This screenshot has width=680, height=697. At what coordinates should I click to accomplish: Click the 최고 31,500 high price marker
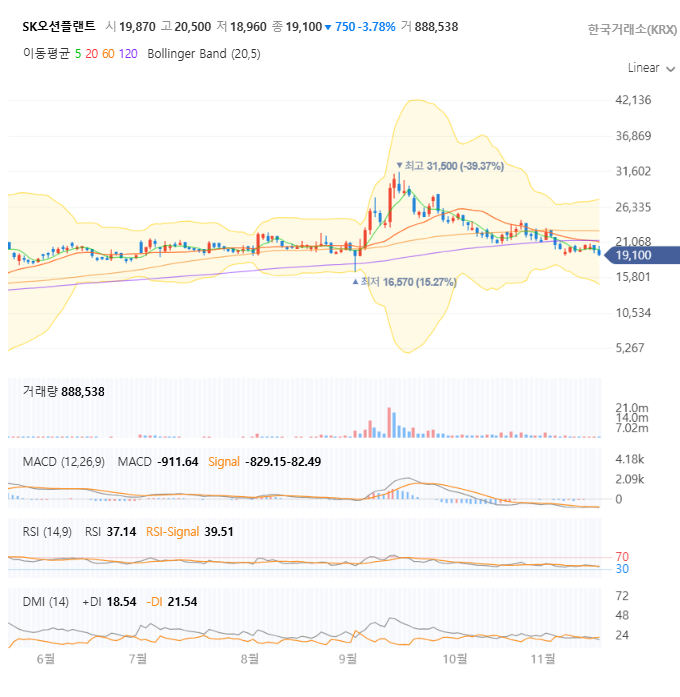[x=450, y=166]
